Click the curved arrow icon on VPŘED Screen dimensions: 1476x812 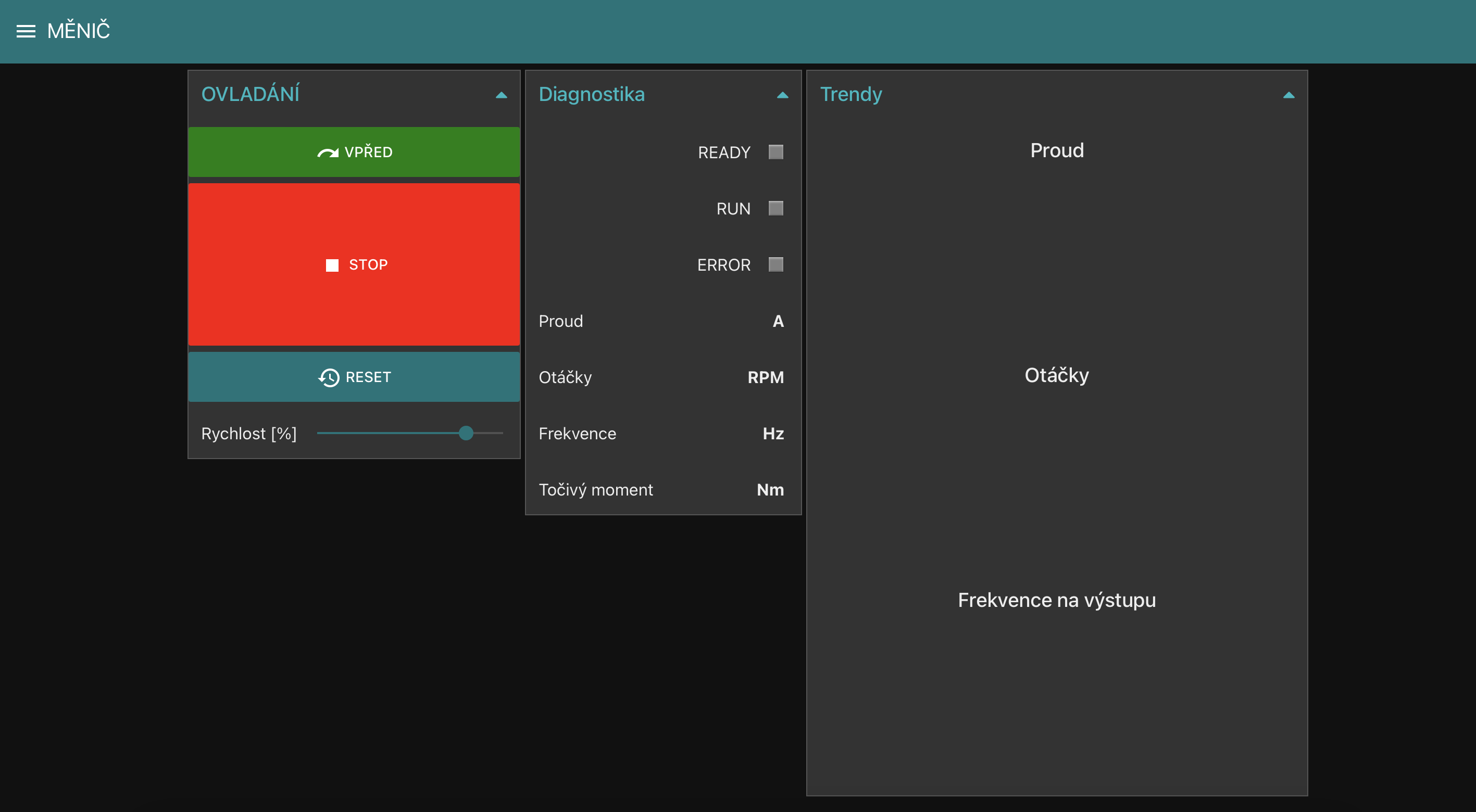(x=328, y=153)
